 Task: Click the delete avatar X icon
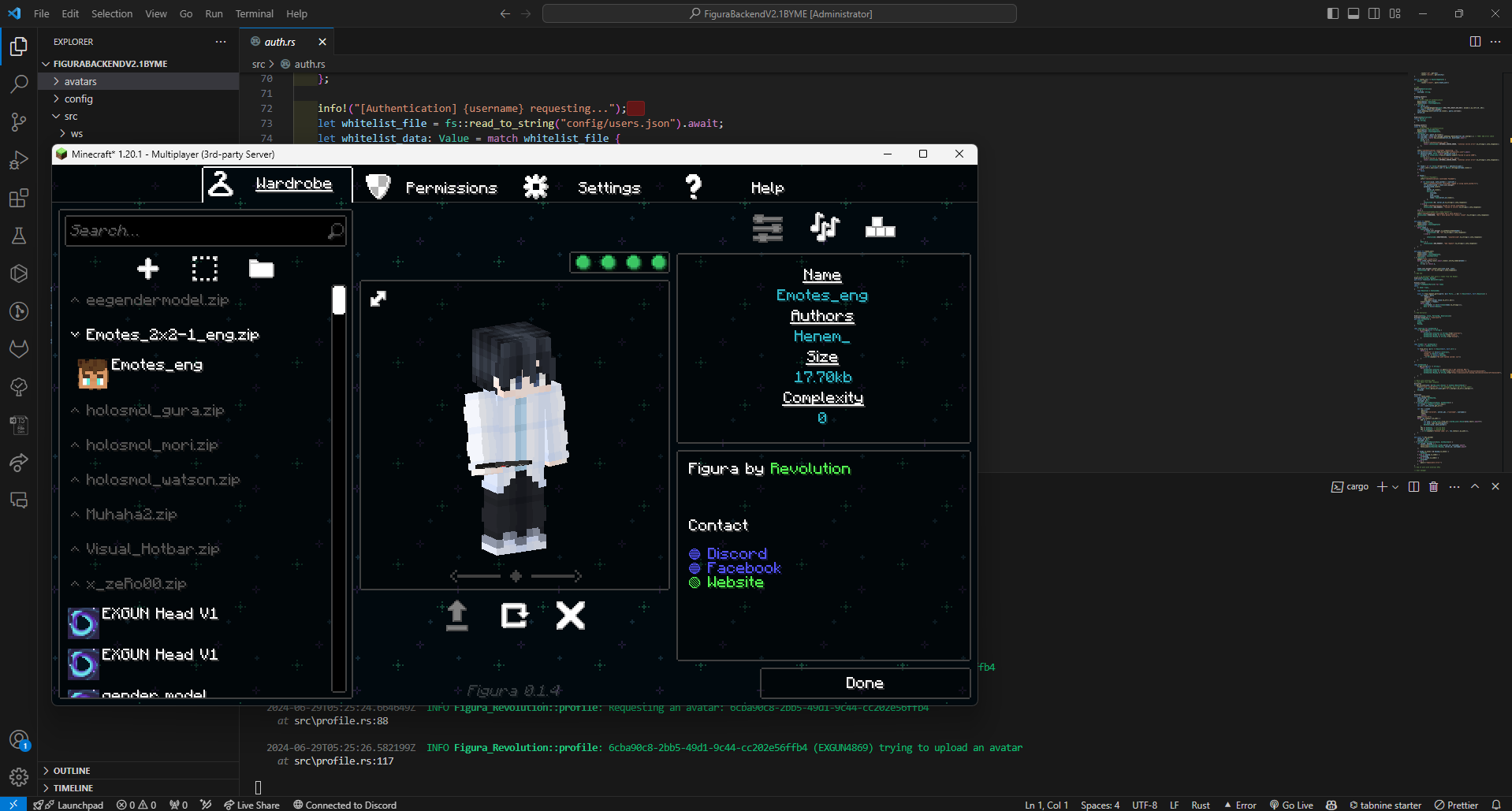(x=571, y=616)
